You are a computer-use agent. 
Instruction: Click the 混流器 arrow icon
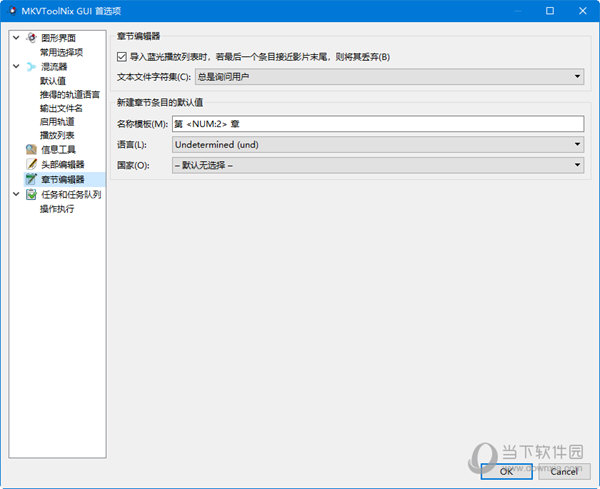pos(31,67)
